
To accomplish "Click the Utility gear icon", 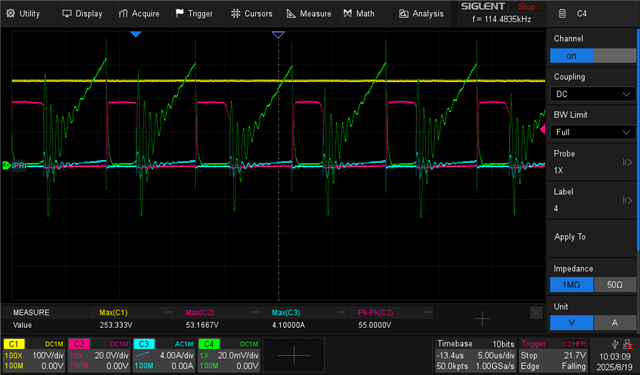I will coord(11,13).
